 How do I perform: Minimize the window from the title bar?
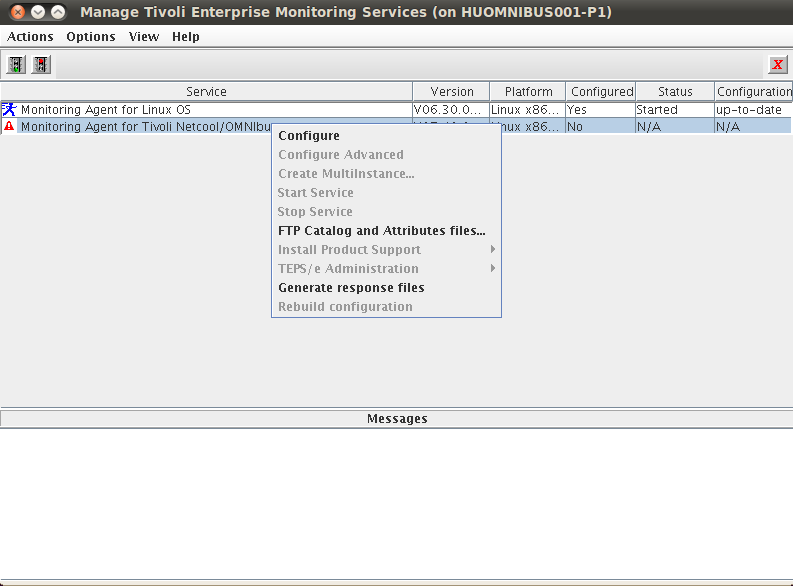tap(38, 12)
